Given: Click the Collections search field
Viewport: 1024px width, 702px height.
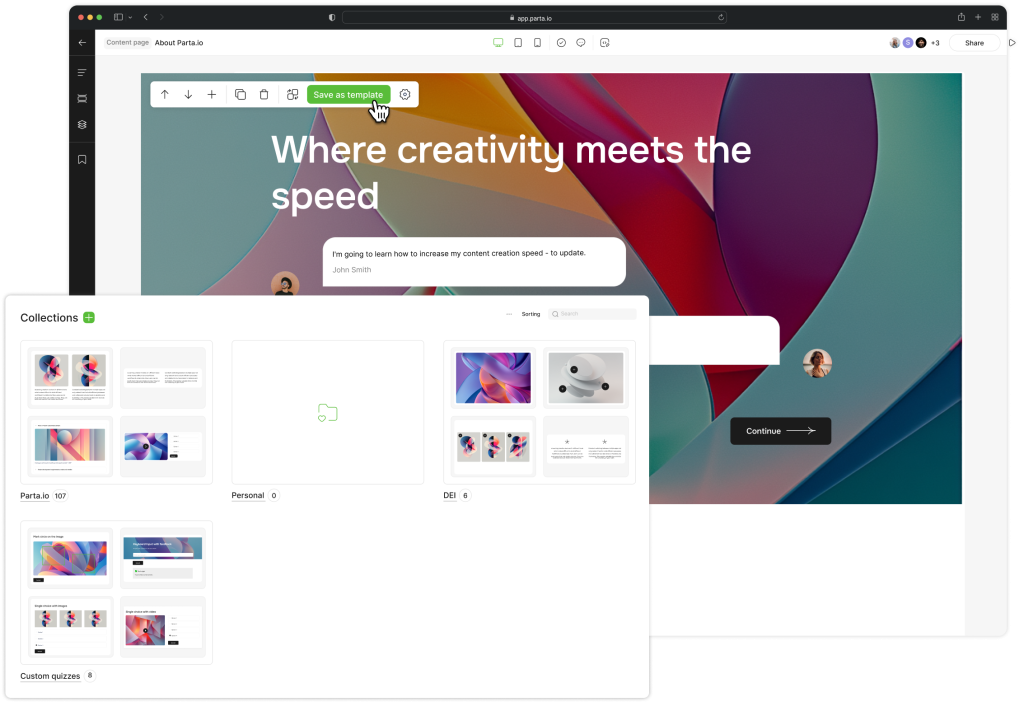Looking at the screenshot, I should pos(593,314).
